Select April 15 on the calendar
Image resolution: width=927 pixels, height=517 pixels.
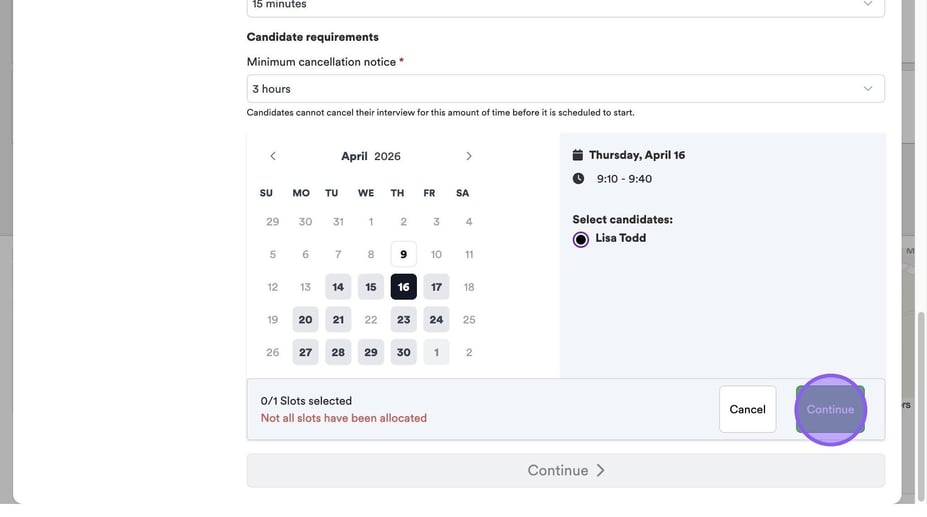click(371, 287)
